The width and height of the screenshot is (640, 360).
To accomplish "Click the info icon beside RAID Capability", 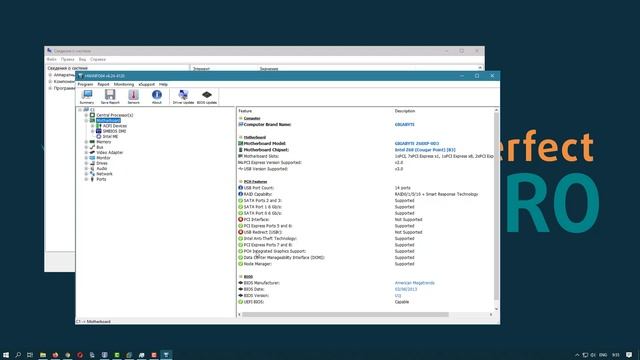I will tap(240, 194).
